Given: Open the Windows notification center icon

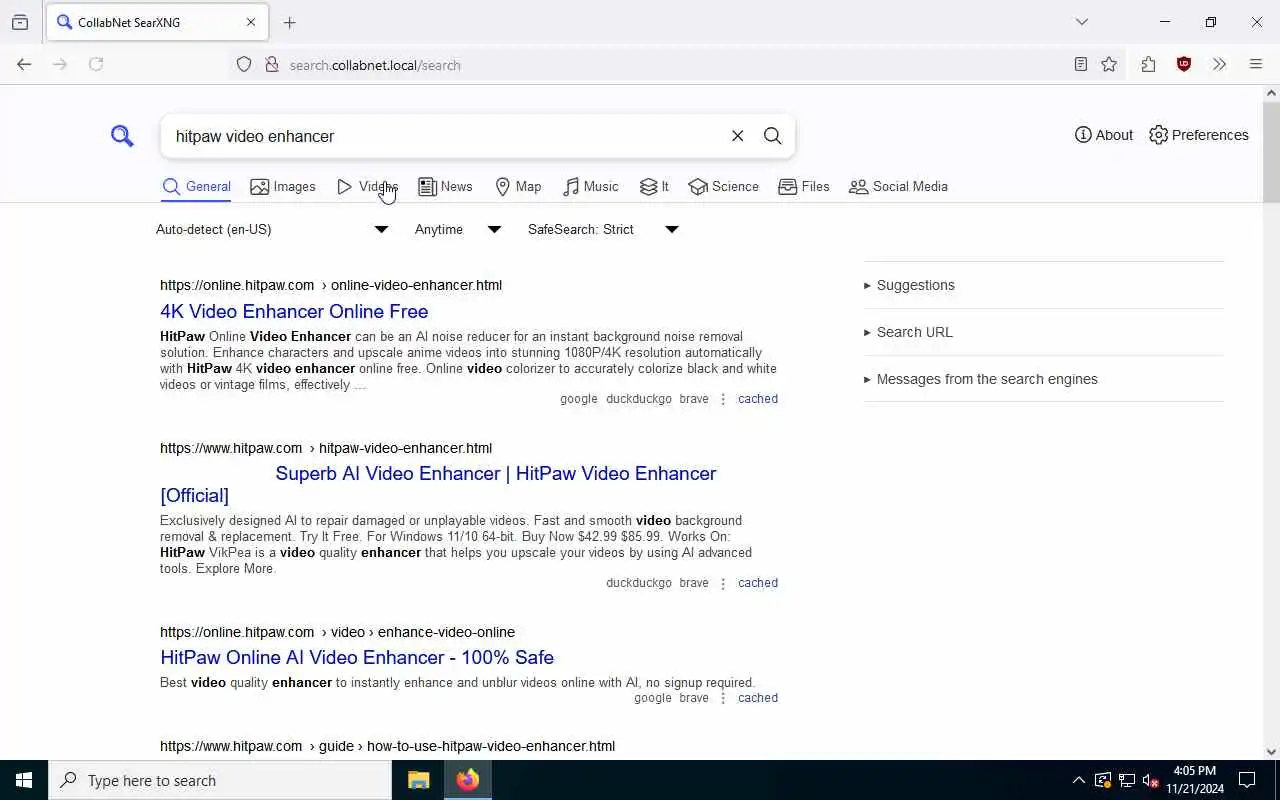Looking at the screenshot, I should point(1247,780).
